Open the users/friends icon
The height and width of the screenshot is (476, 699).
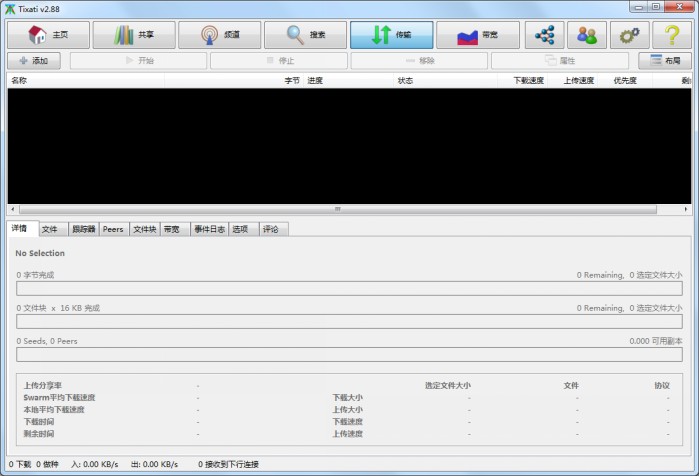point(587,35)
